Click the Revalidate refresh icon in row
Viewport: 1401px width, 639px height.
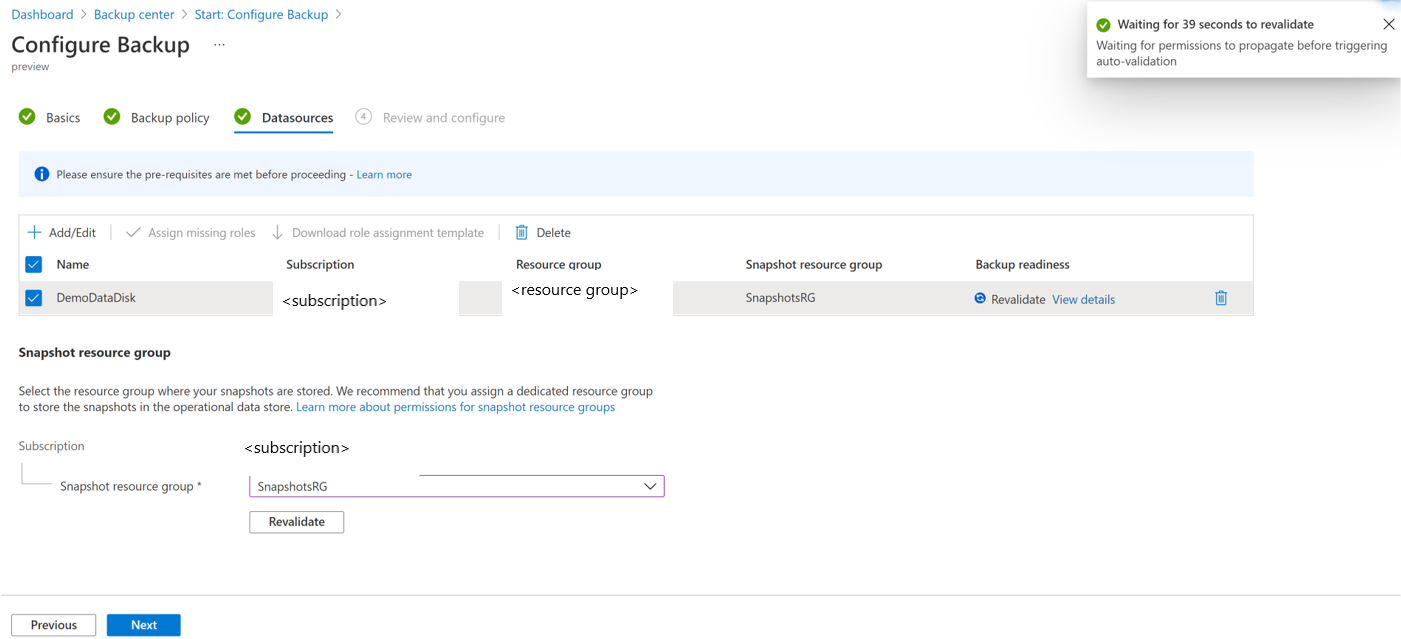coord(980,298)
